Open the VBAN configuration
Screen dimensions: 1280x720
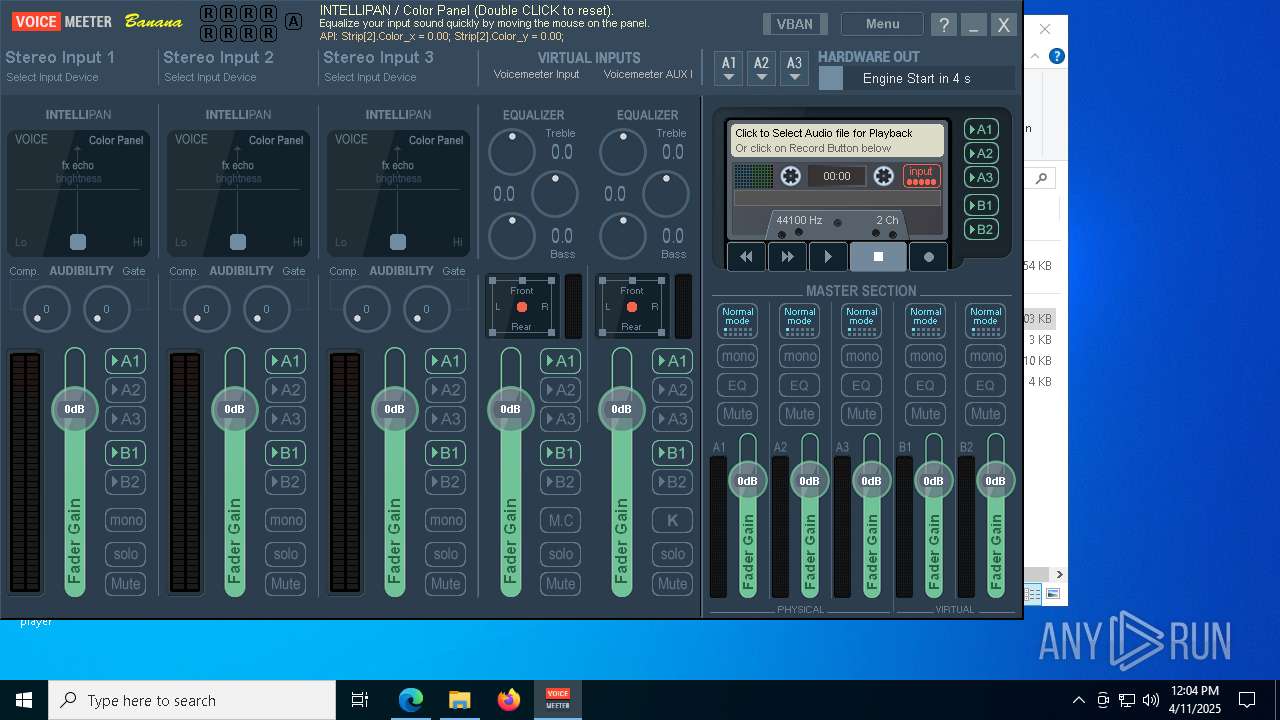tap(795, 24)
